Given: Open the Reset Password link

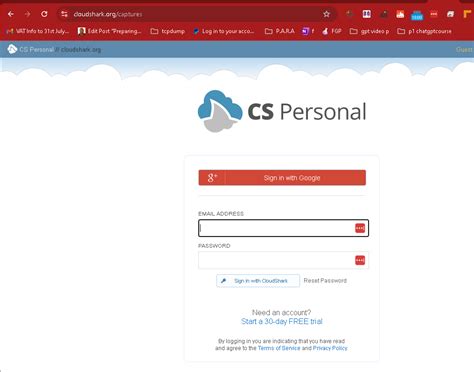Looking at the screenshot, I should coord(325,281).
